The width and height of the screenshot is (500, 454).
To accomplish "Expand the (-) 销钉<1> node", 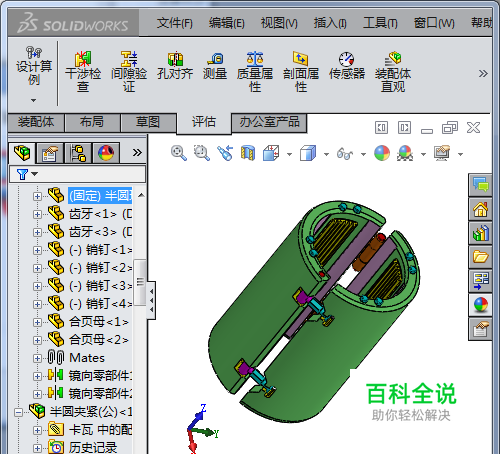I will 37,250.
